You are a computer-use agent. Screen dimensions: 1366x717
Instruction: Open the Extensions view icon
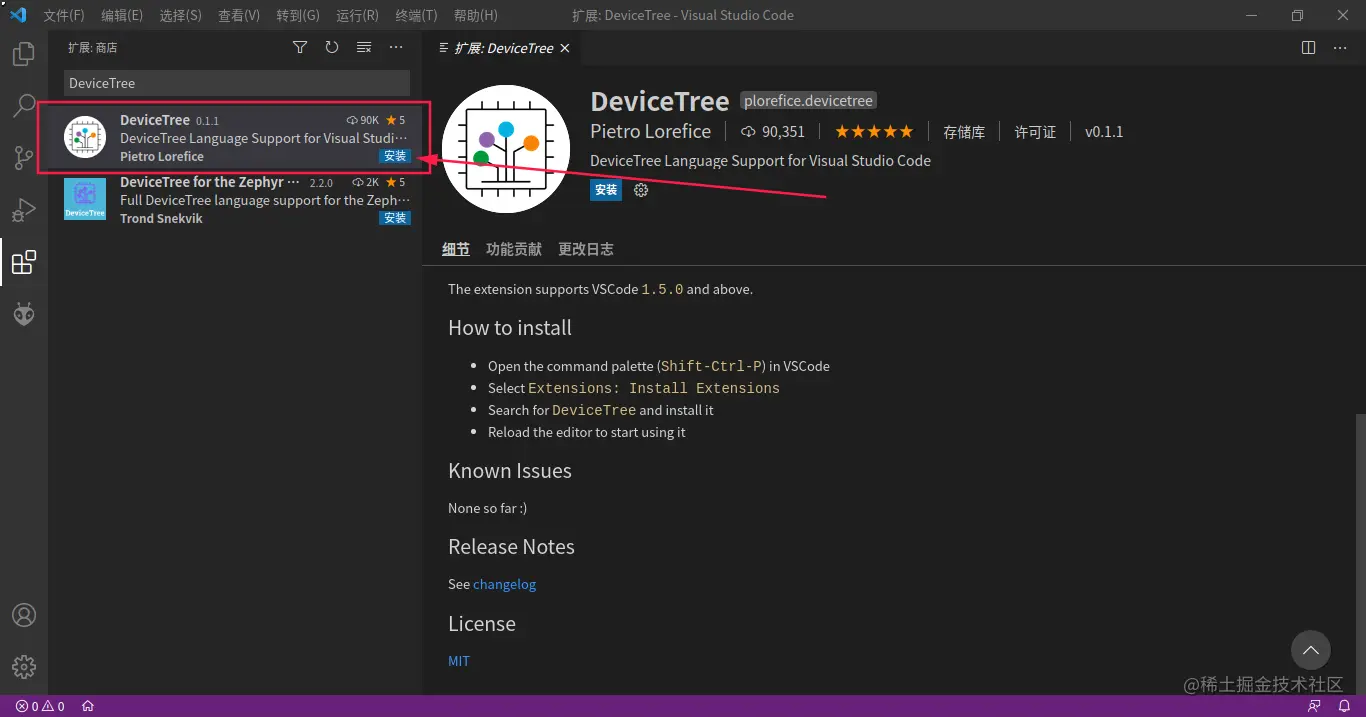(24, 262)
